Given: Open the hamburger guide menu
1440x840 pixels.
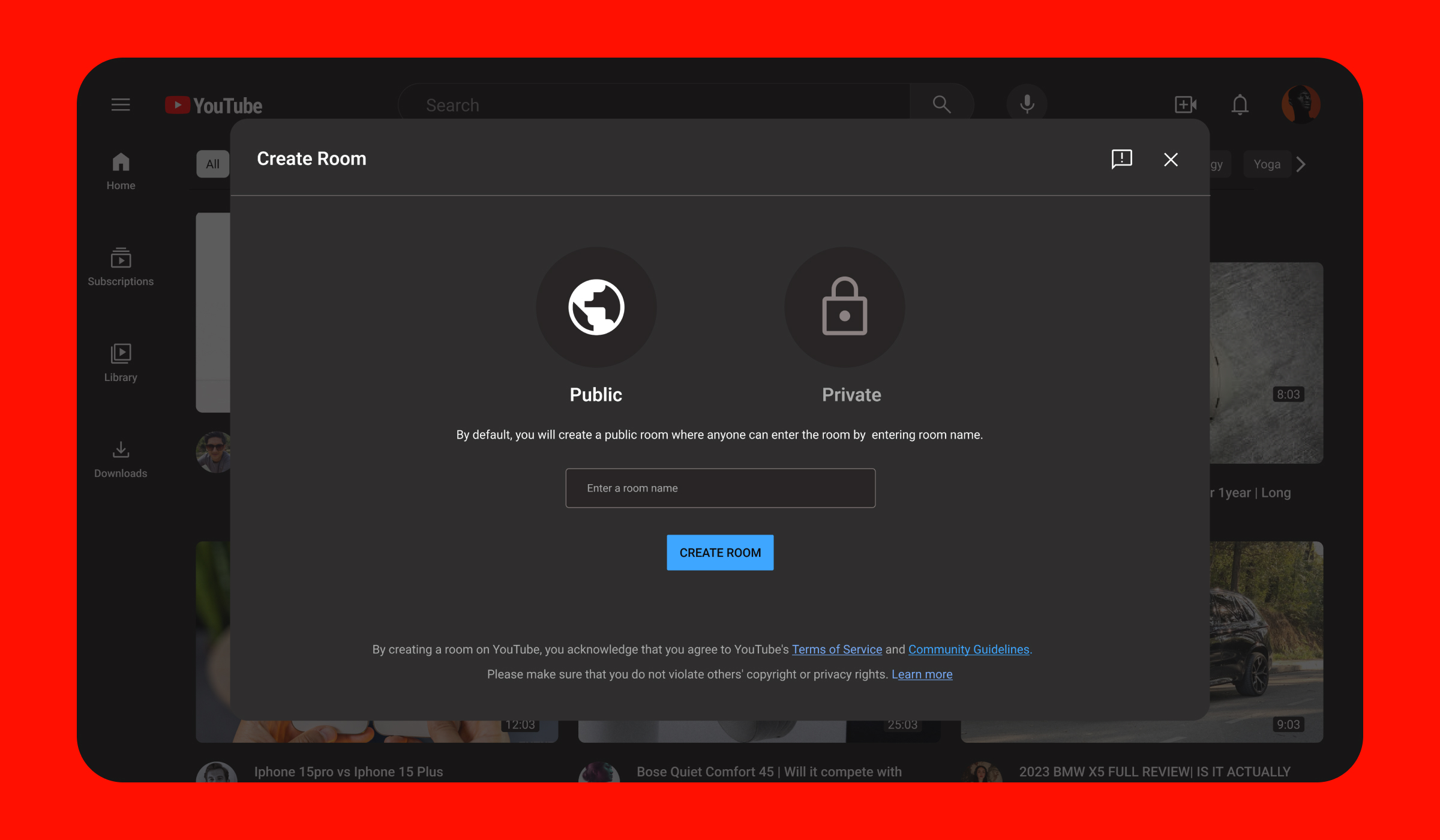Looking at the screenshot, I should 121,105.
